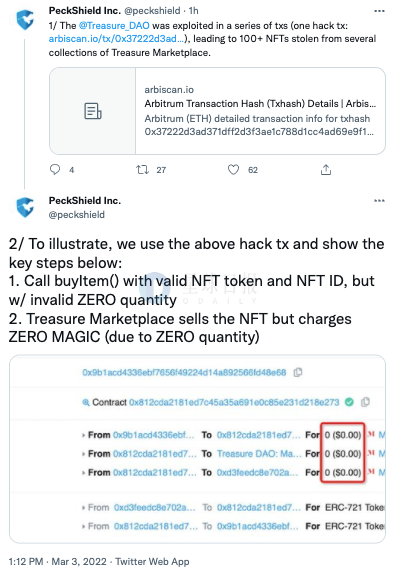Click the PeckShield avatar on first tweet
The height and width of the screenshot is (576, 396).
(x=25, y=19)
